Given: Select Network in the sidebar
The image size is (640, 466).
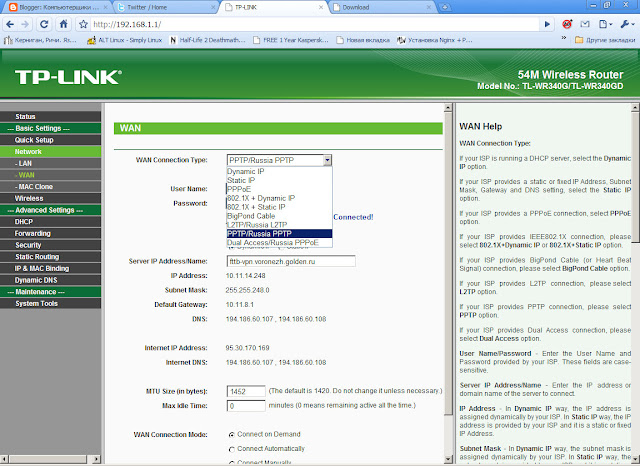Looking at the screenshot, I should point(51,152).
